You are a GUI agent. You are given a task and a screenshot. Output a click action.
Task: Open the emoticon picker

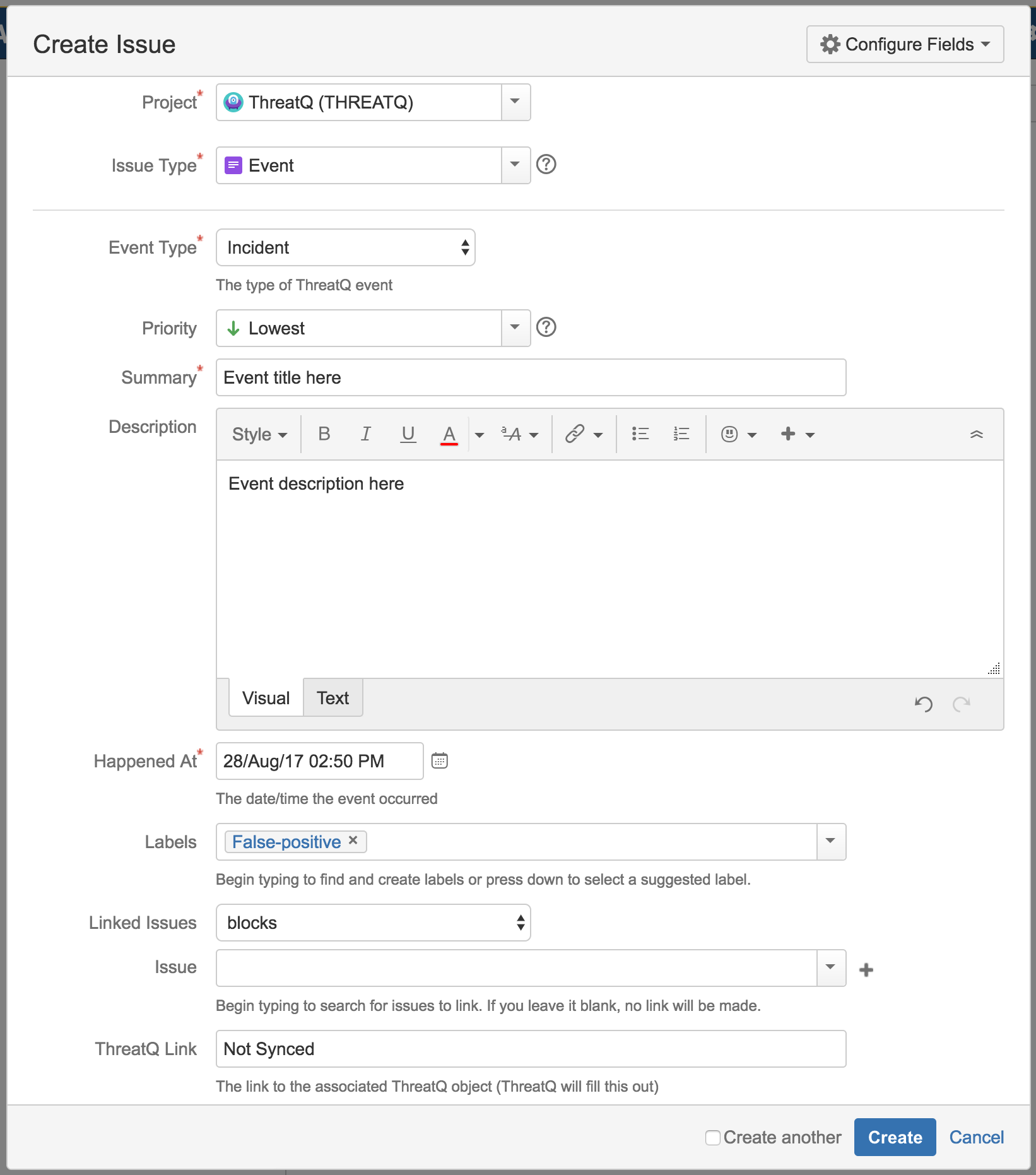[738, 434]
